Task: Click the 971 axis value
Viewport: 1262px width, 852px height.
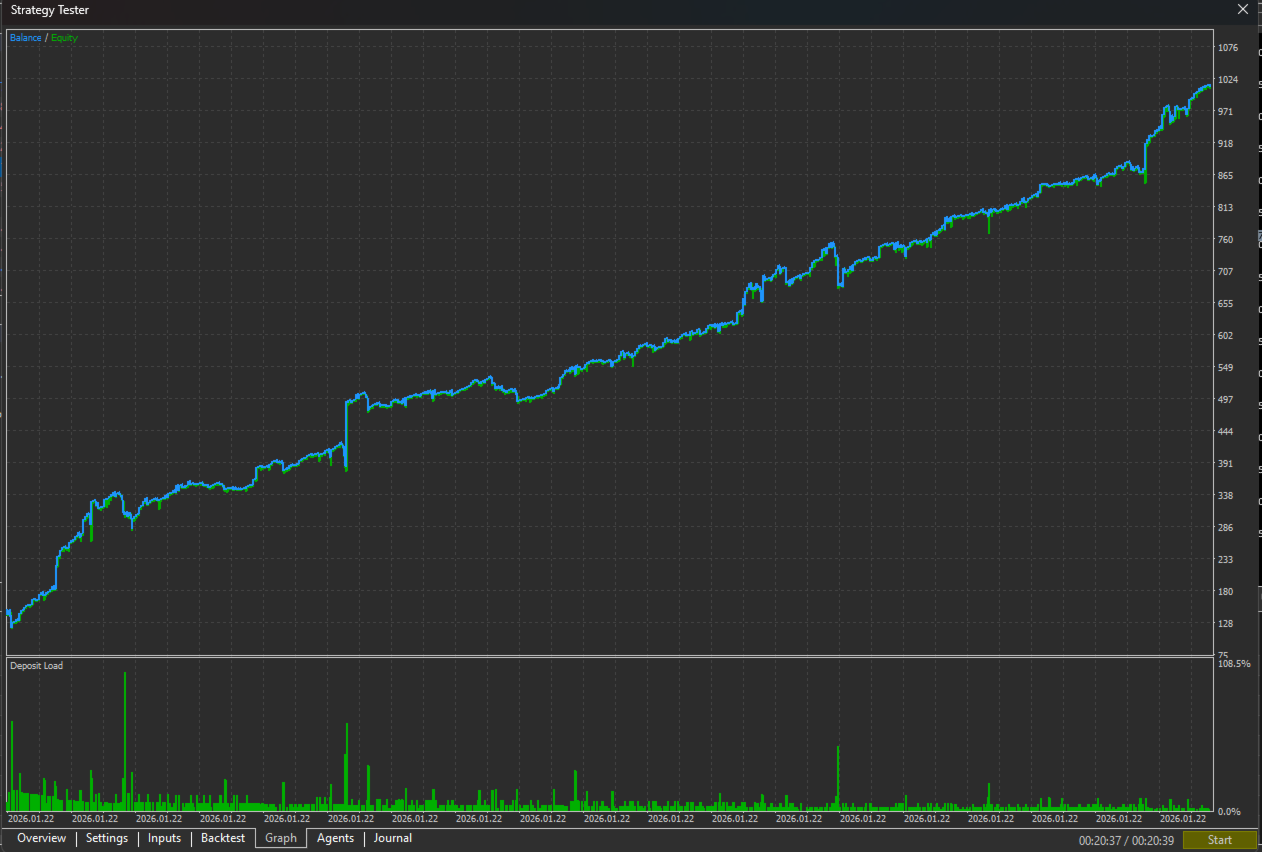Action: point(1226,113)
